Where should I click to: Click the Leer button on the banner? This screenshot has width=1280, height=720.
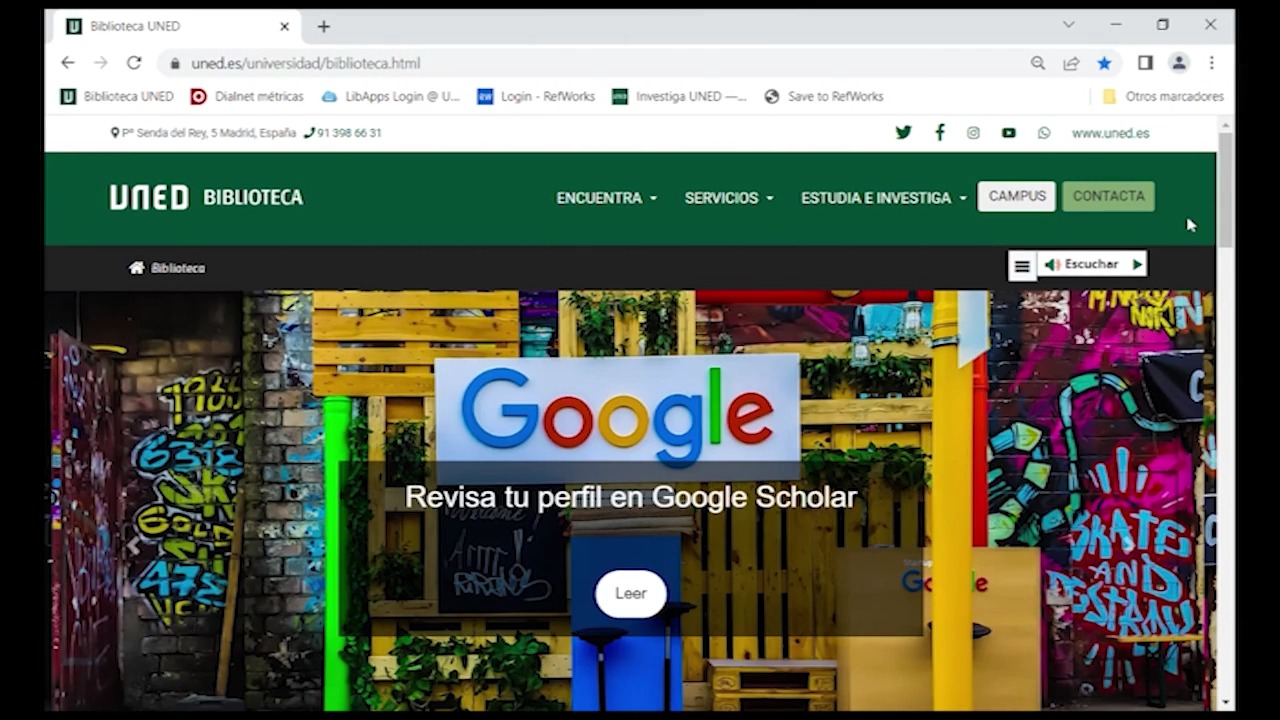click(630, 593)
